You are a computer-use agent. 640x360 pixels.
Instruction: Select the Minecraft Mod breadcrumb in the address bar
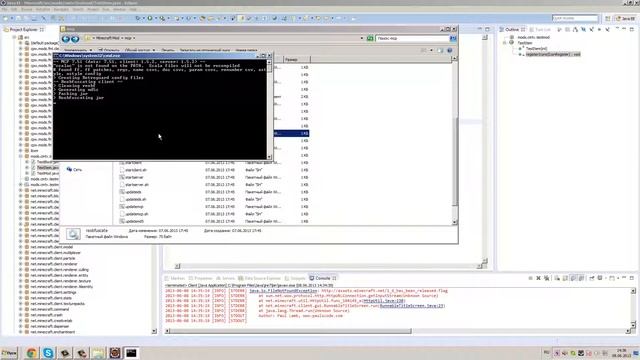coord(108,38)
